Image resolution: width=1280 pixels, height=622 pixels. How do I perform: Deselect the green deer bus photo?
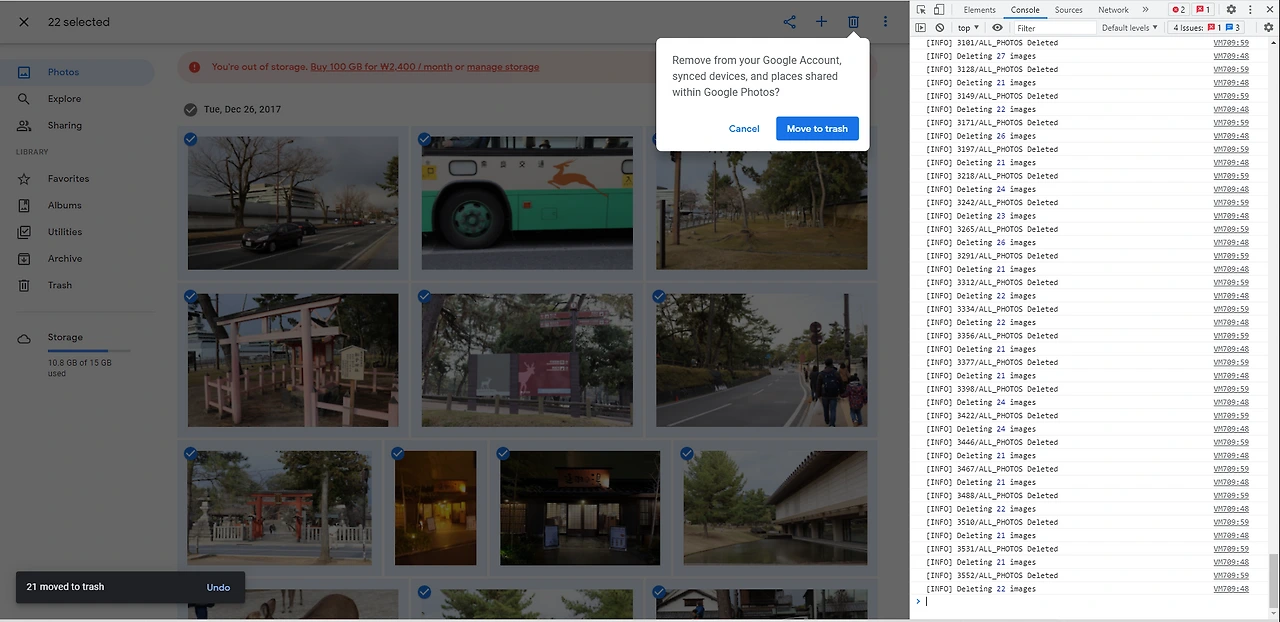point(424,140)
